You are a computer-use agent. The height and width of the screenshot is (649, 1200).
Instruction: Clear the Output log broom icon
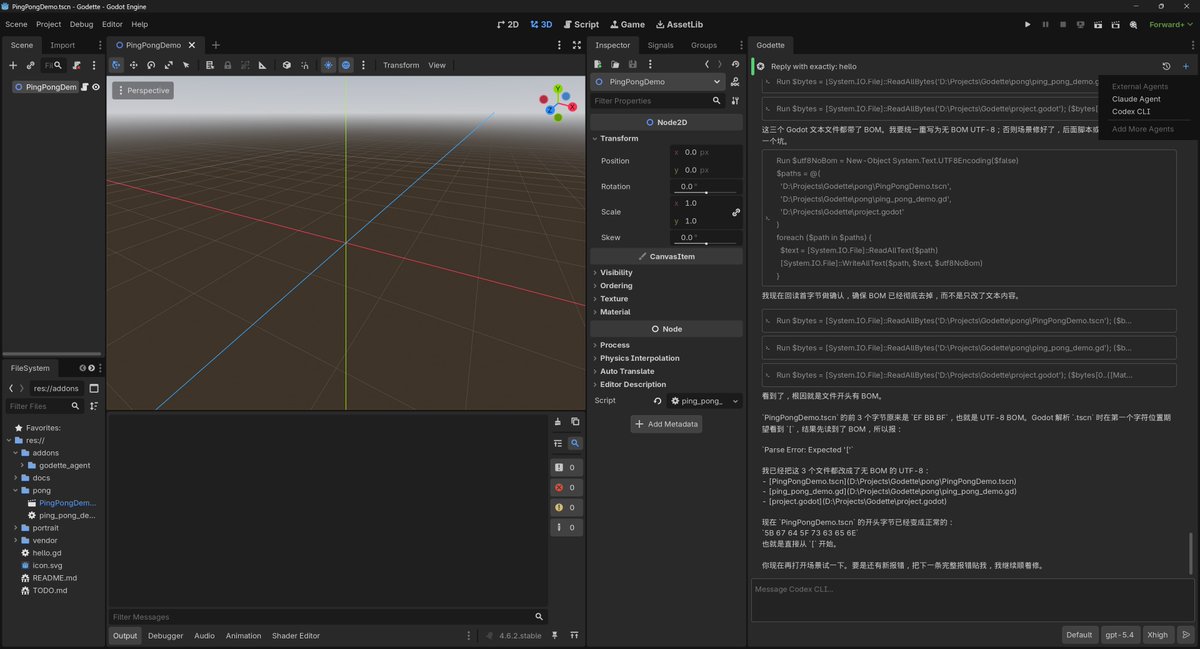coord(557,421)
